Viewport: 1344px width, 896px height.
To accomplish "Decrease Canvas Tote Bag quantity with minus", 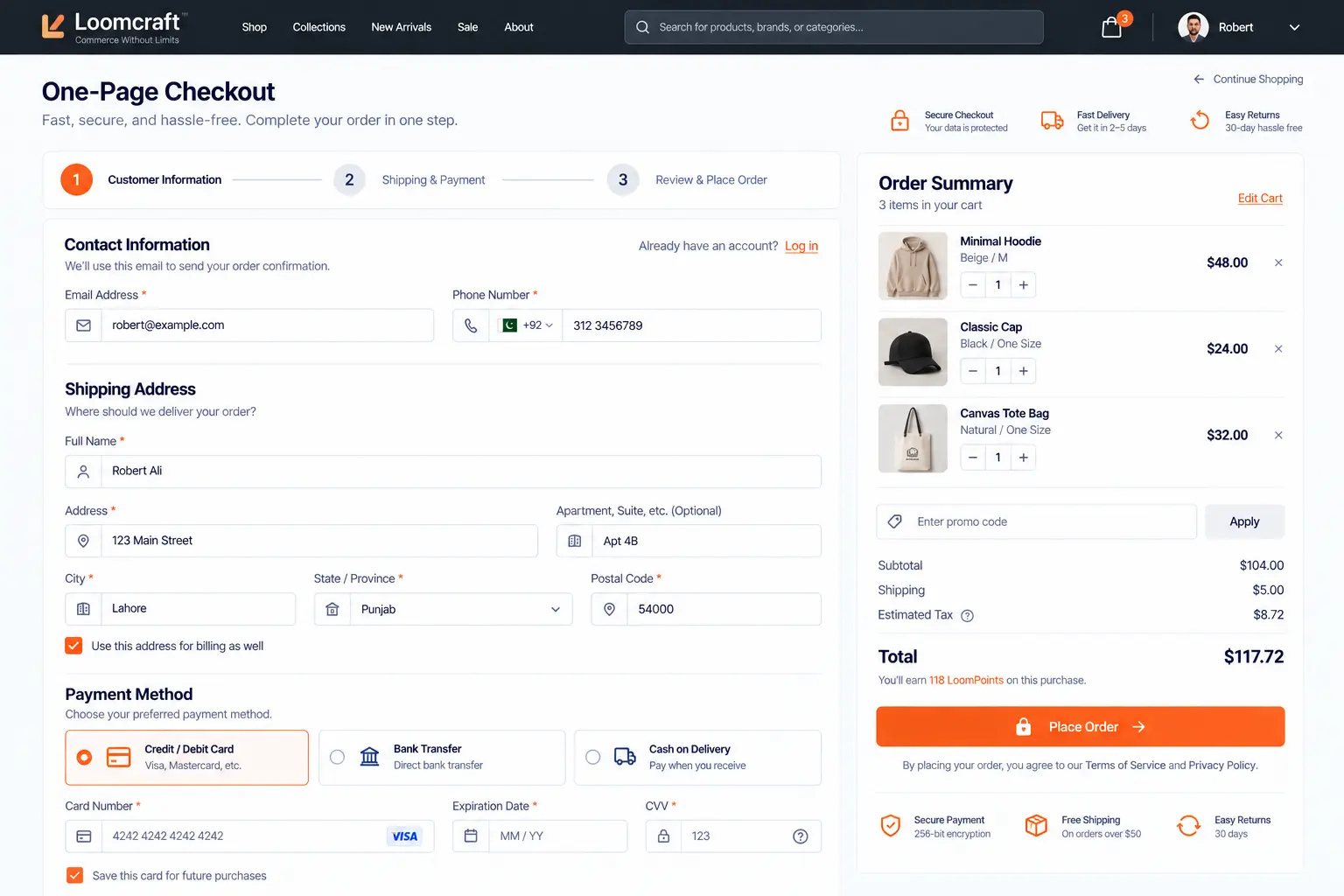I will point(973,458).
